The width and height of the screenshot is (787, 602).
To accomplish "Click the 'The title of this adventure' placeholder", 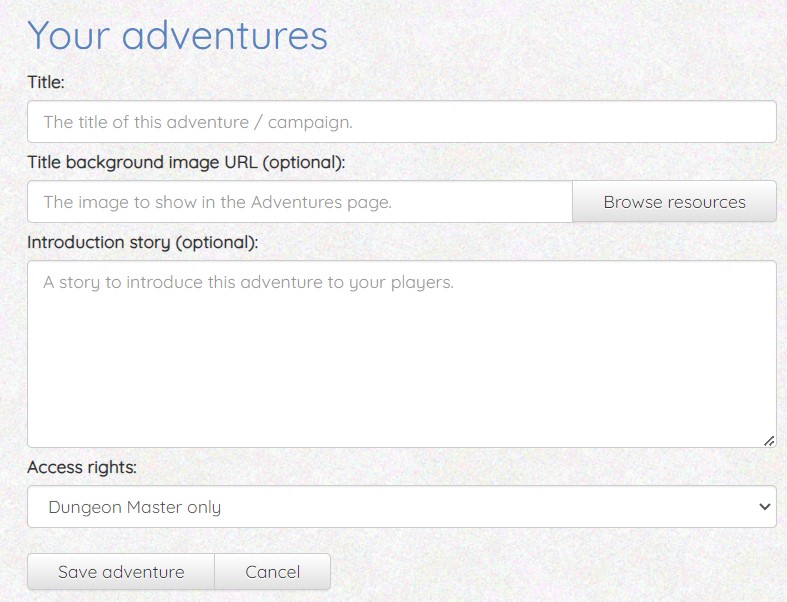I will coord(197,122).
